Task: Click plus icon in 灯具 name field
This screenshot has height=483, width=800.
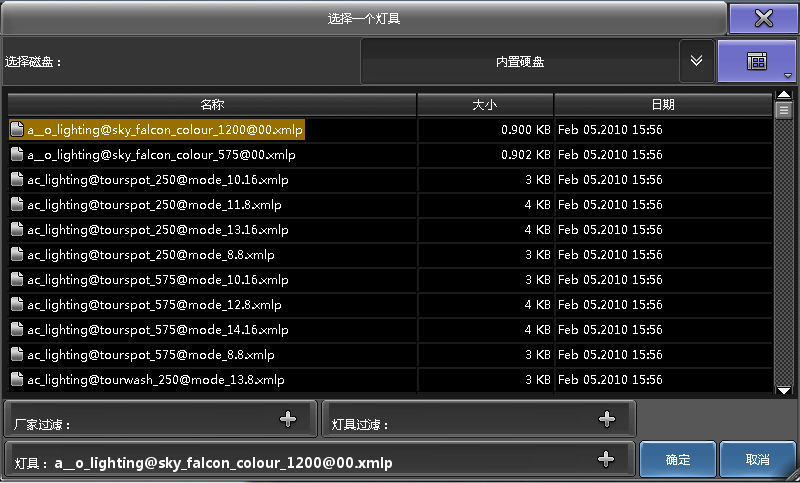Action: pyautogui.click(x=606, y=460)
